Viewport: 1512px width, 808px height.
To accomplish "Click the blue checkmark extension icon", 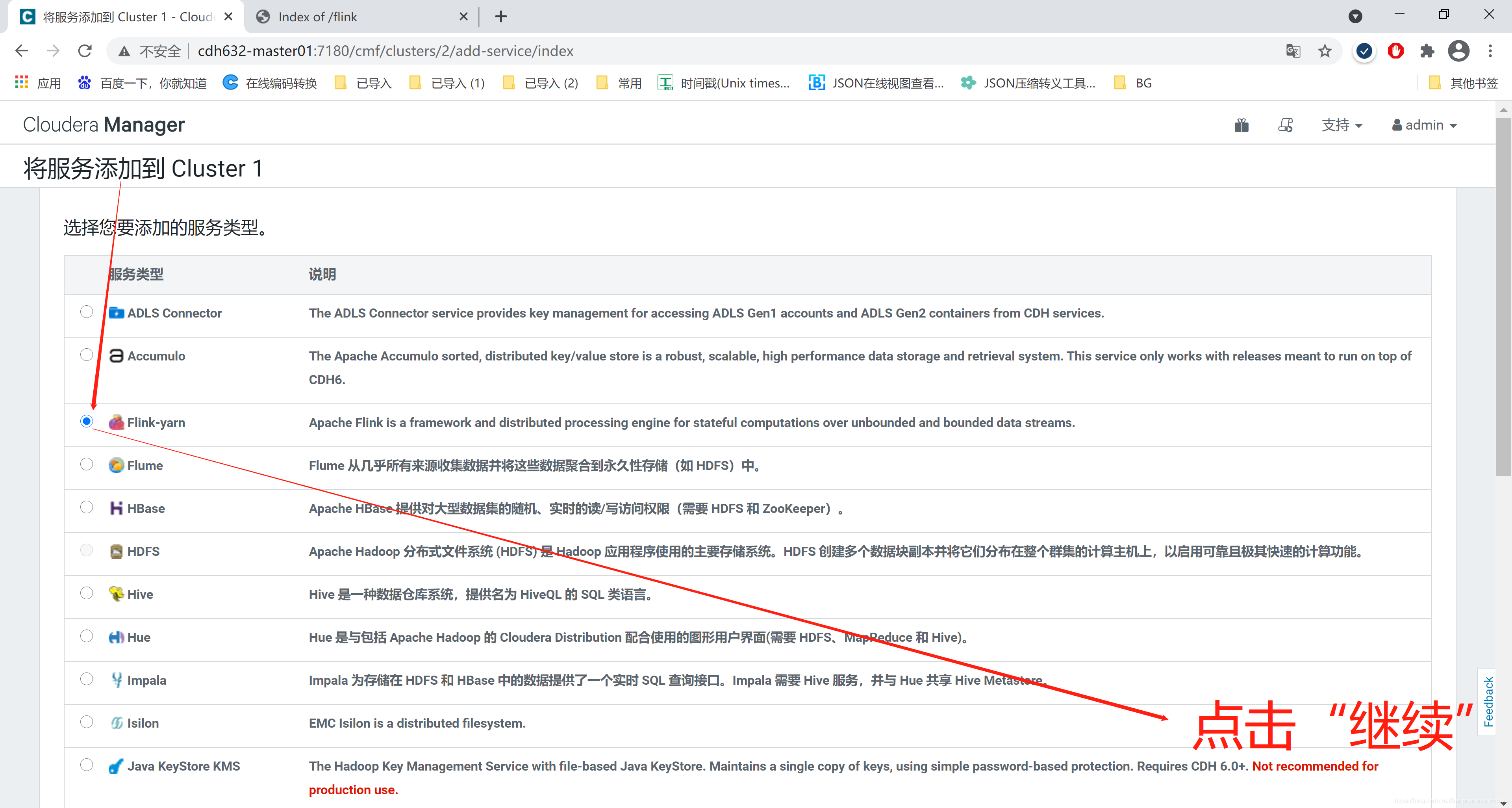I will (1364, 51).
